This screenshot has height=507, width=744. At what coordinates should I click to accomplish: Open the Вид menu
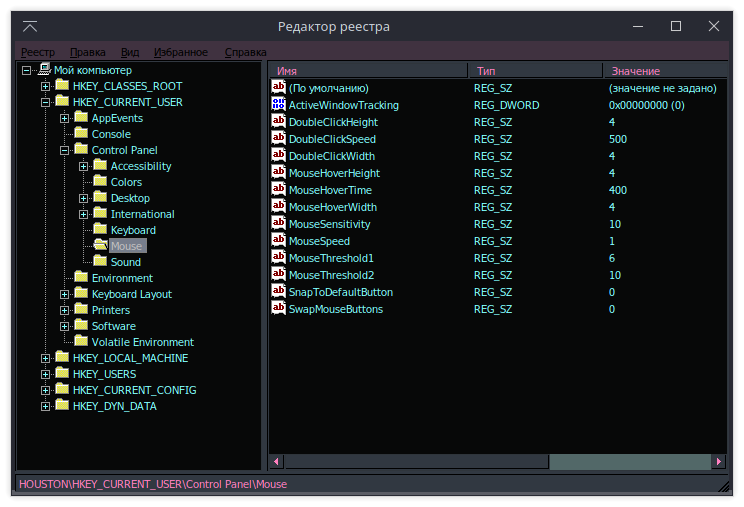[x=130, y=52]
